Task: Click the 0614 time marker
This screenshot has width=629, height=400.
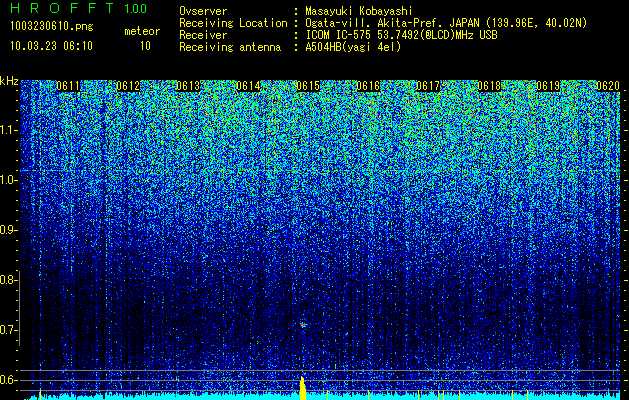Action: [248, 86]
